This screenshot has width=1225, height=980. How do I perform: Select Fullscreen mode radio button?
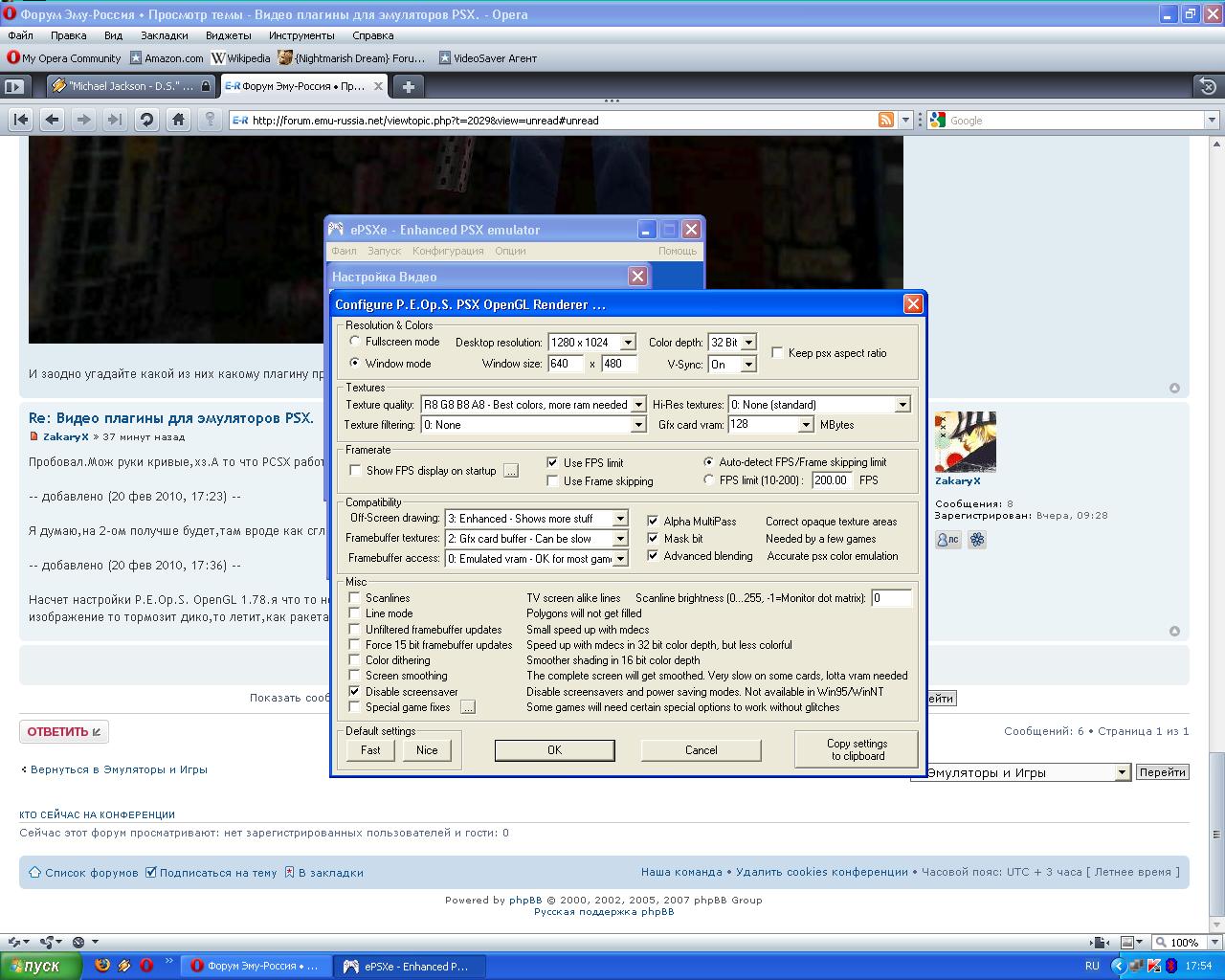tap(355, 342)
